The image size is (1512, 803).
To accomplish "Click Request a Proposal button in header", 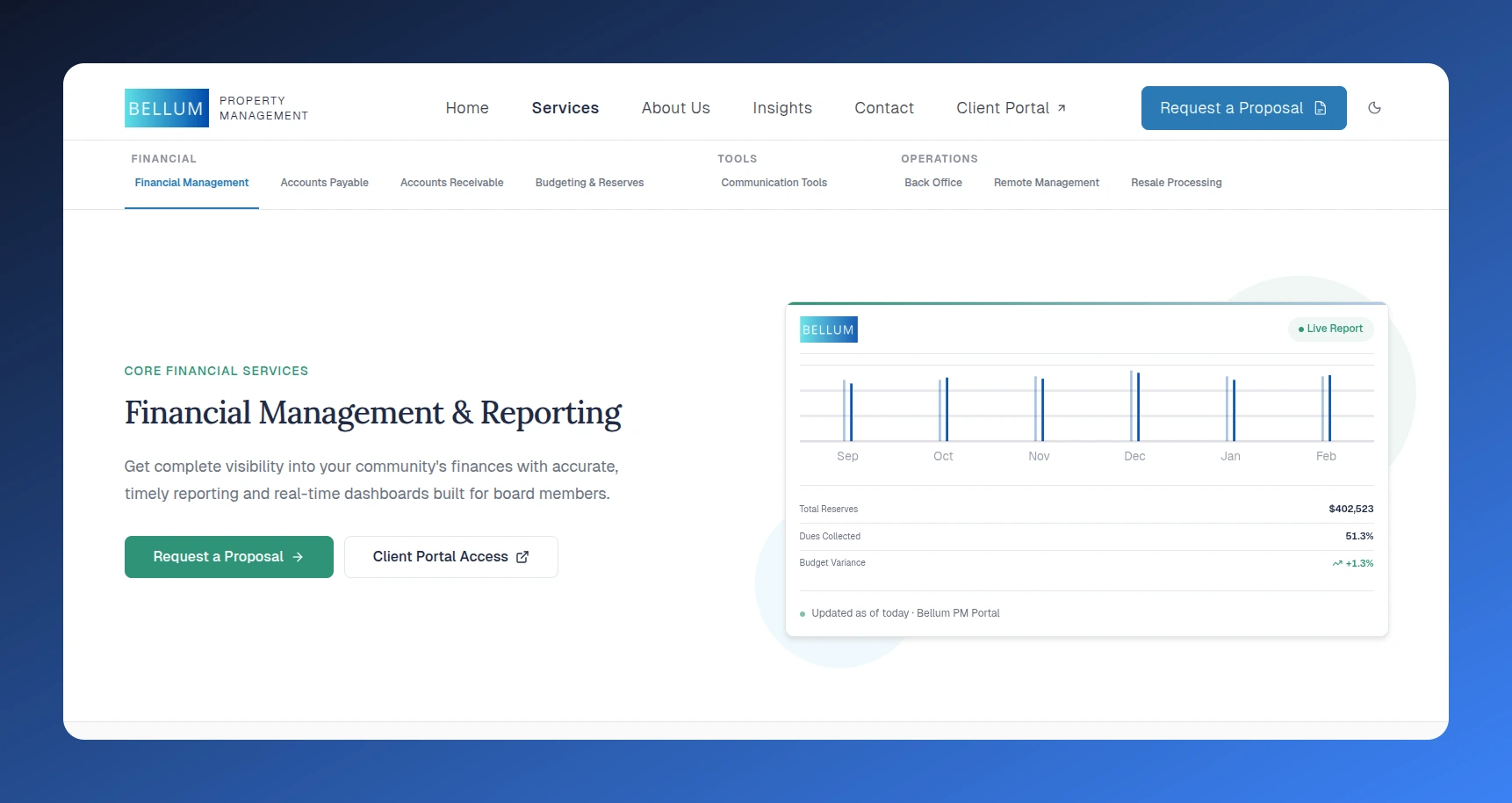I will coord(1243,108).
